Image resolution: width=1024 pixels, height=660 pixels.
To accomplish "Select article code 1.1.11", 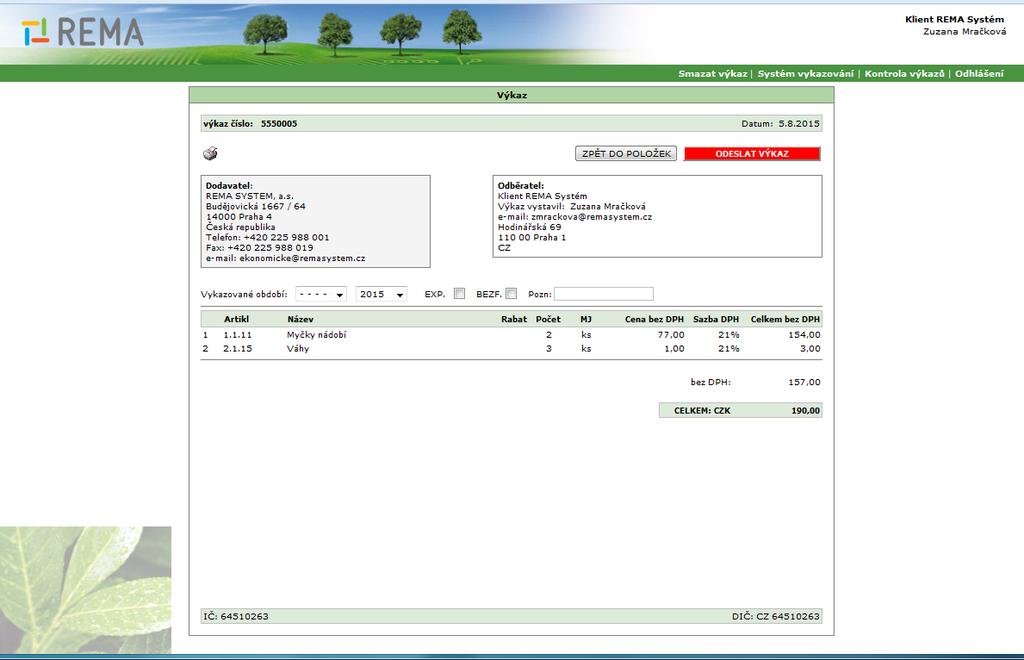I will tap(237, 335).
